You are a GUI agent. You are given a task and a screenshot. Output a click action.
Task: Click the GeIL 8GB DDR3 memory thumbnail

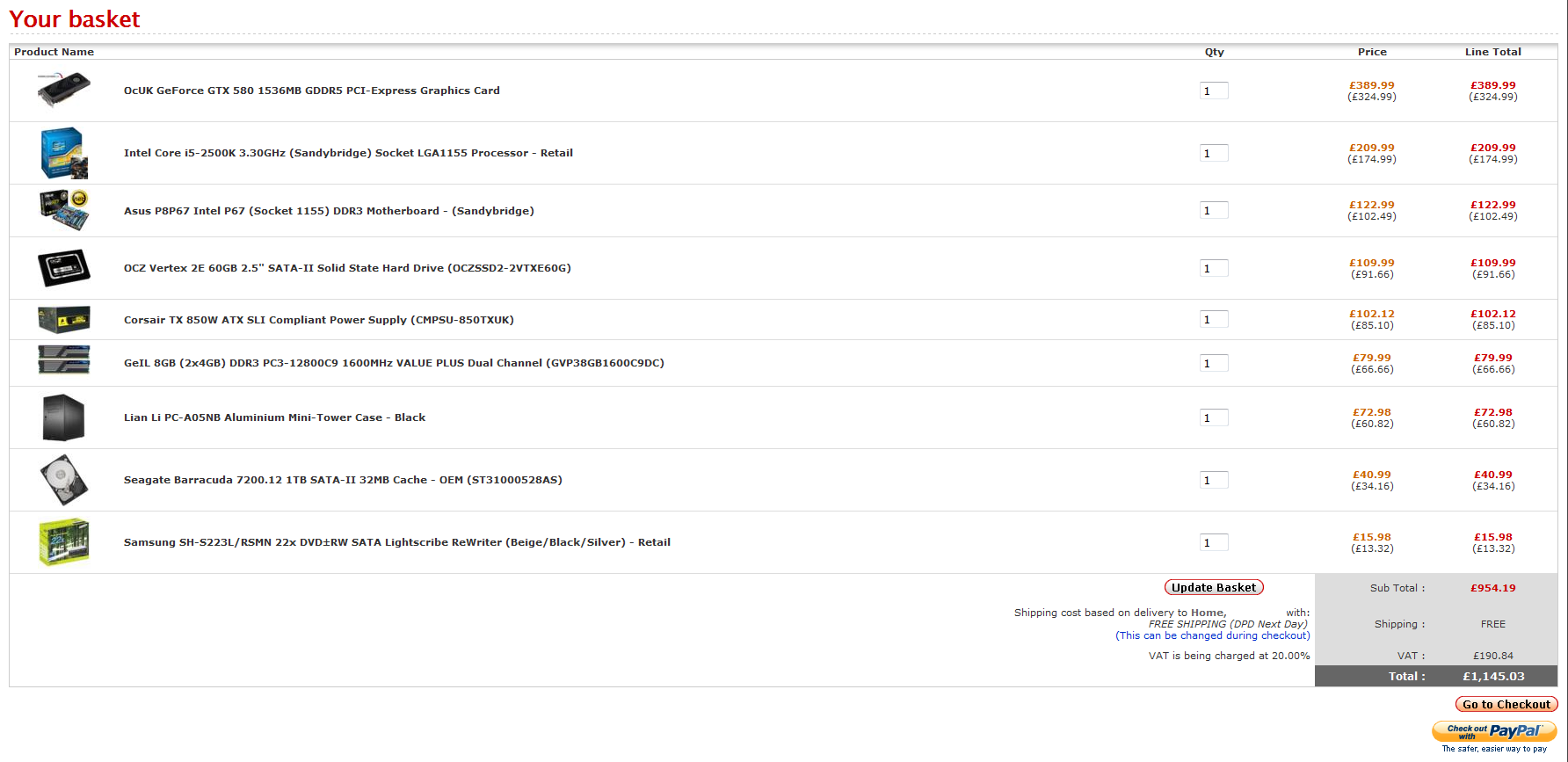coord(63,359)
